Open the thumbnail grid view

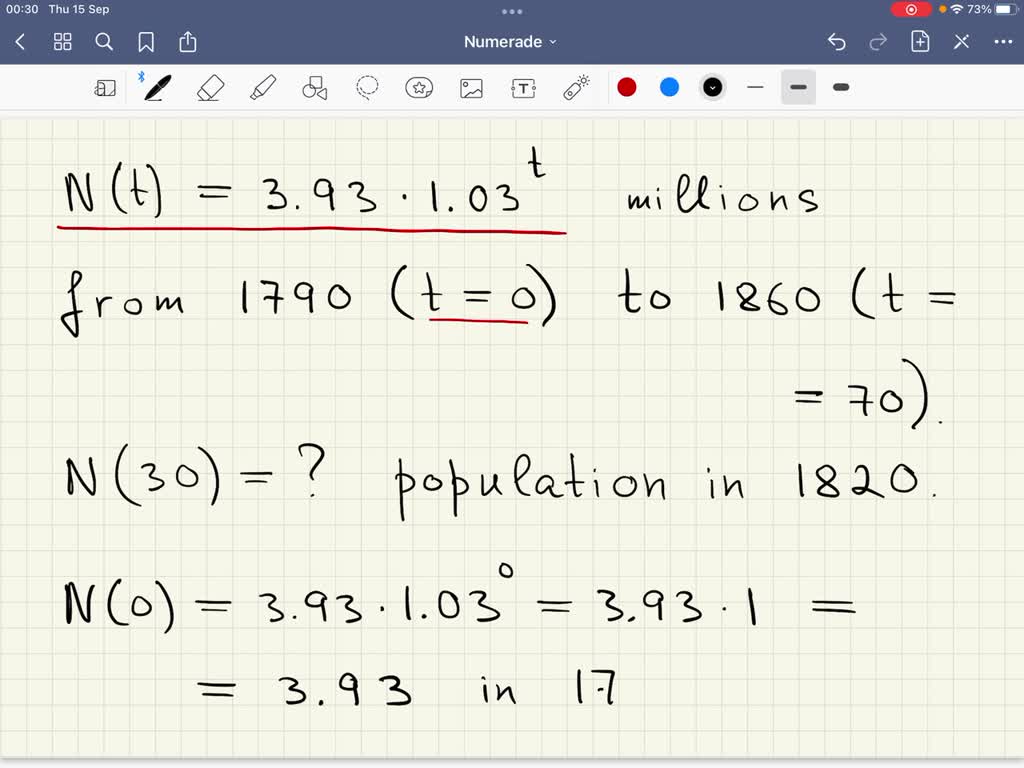click(62, 42)
